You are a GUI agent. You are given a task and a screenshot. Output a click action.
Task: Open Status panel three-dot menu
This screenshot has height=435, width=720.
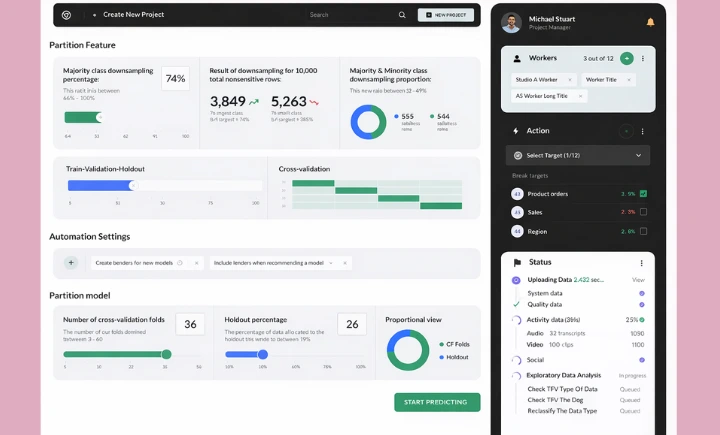(x=641, y=263)
